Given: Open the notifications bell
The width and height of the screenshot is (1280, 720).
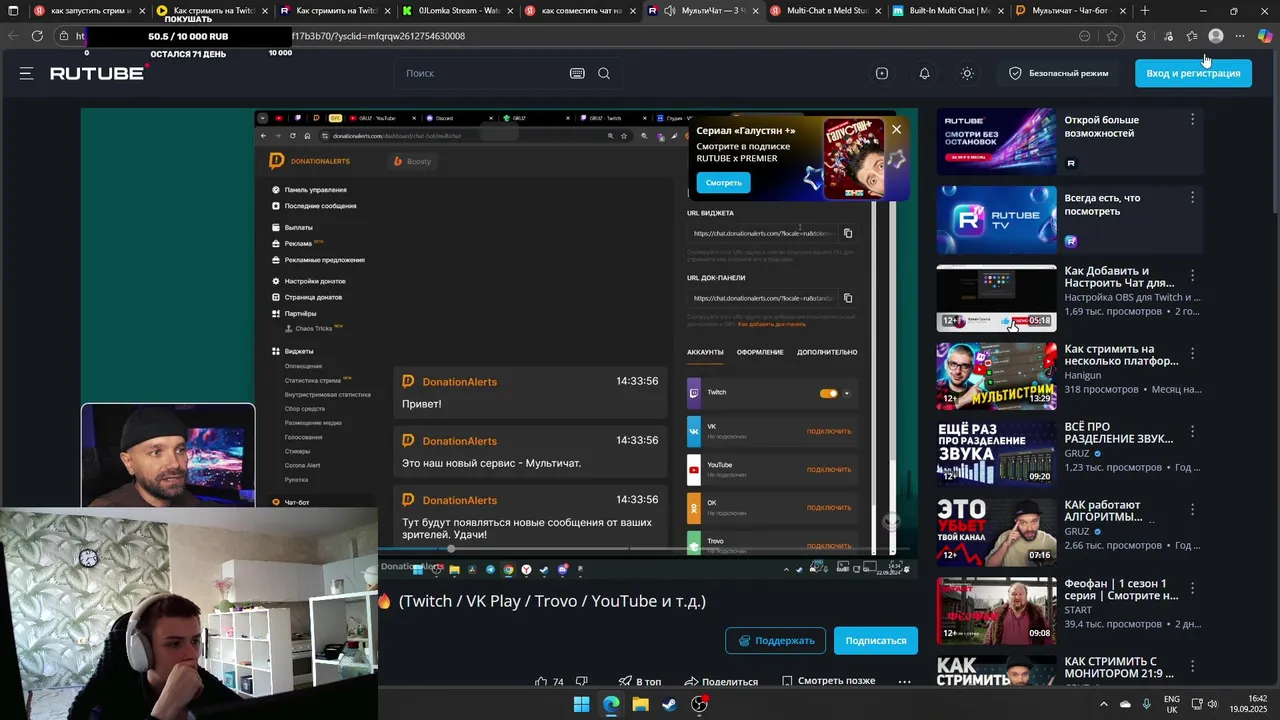Looking at the screenshot, I should click(924, 73).
